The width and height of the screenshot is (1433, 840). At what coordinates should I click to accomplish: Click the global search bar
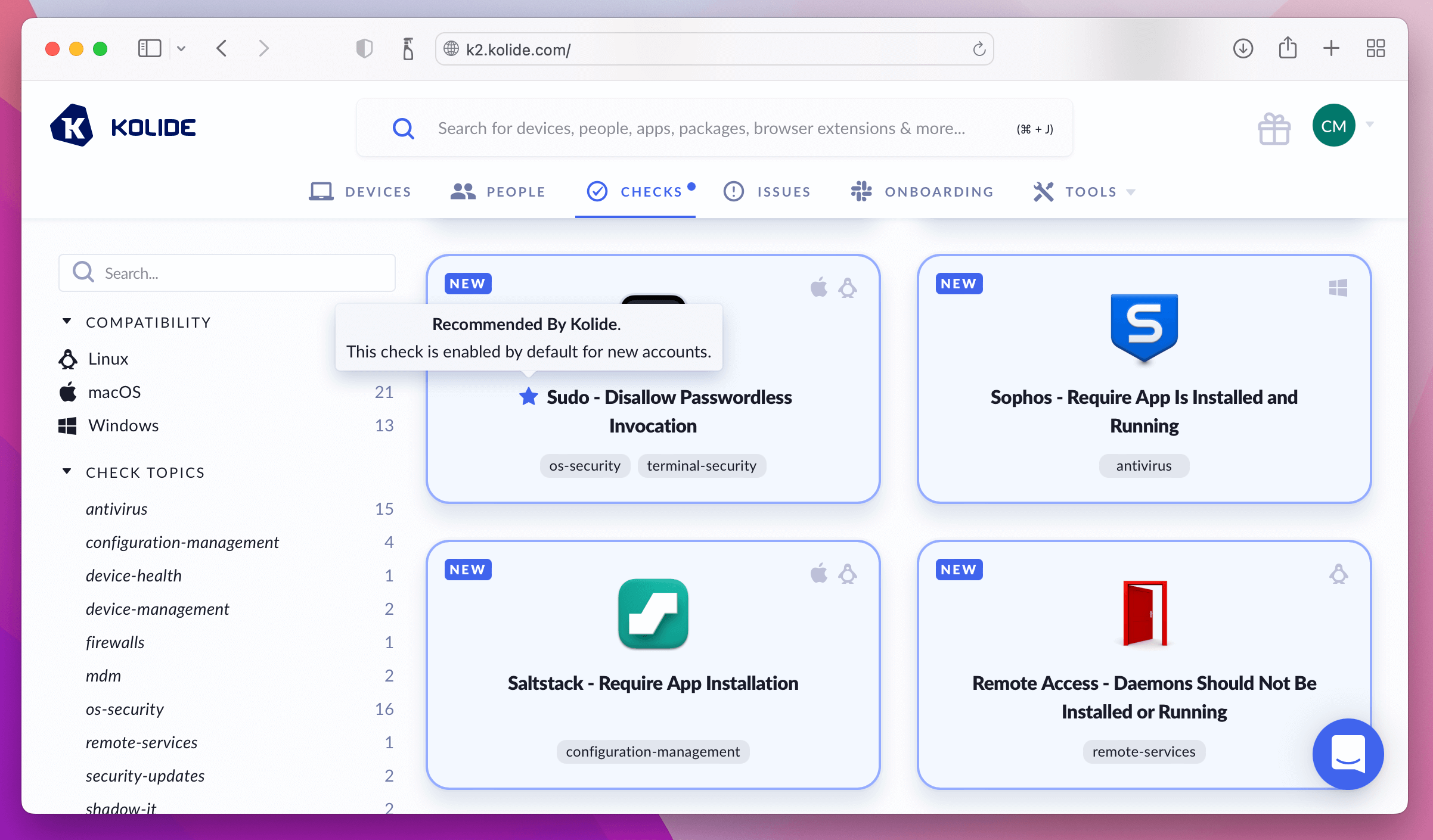[701, 128]
